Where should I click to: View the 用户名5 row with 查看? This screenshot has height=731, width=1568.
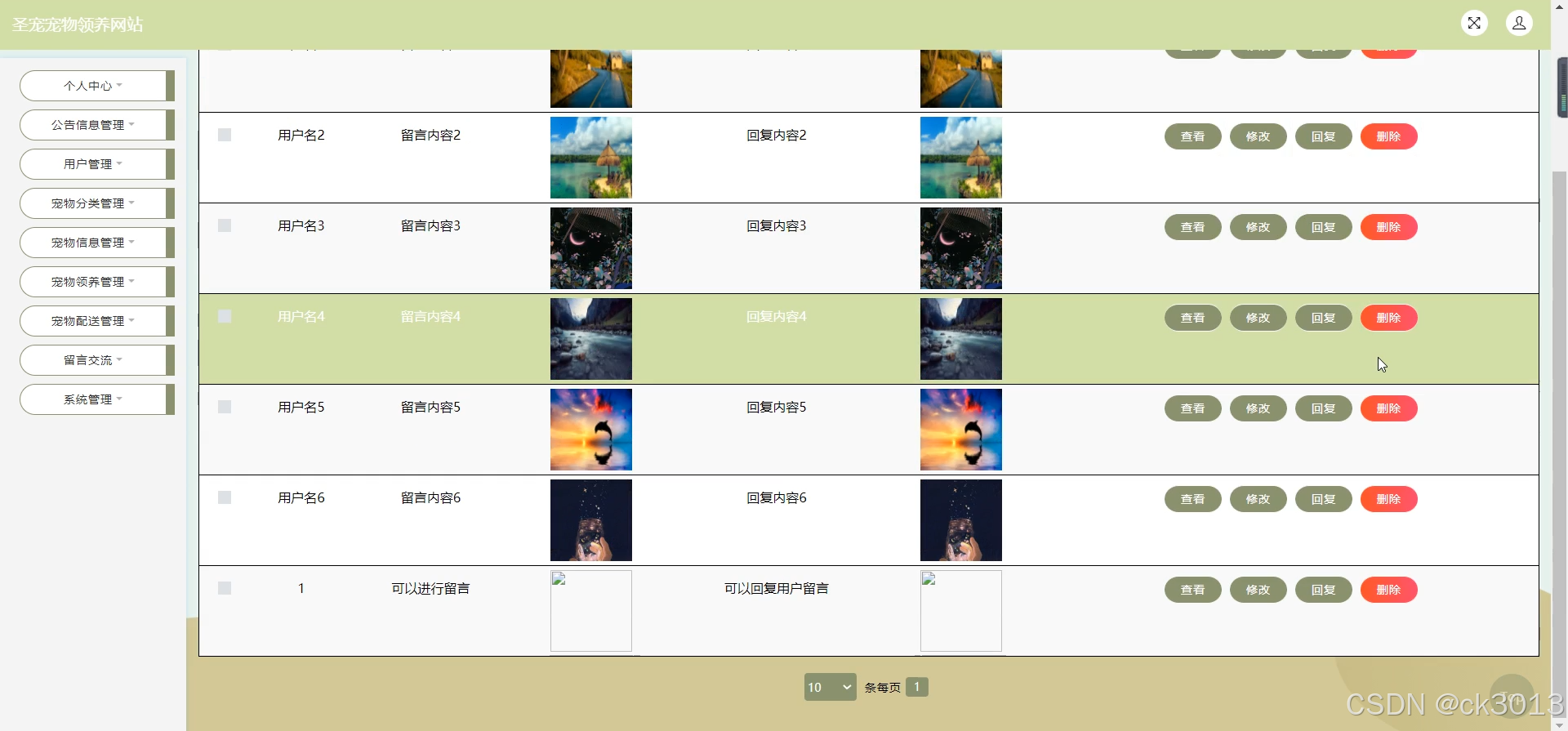point(1192,408)
